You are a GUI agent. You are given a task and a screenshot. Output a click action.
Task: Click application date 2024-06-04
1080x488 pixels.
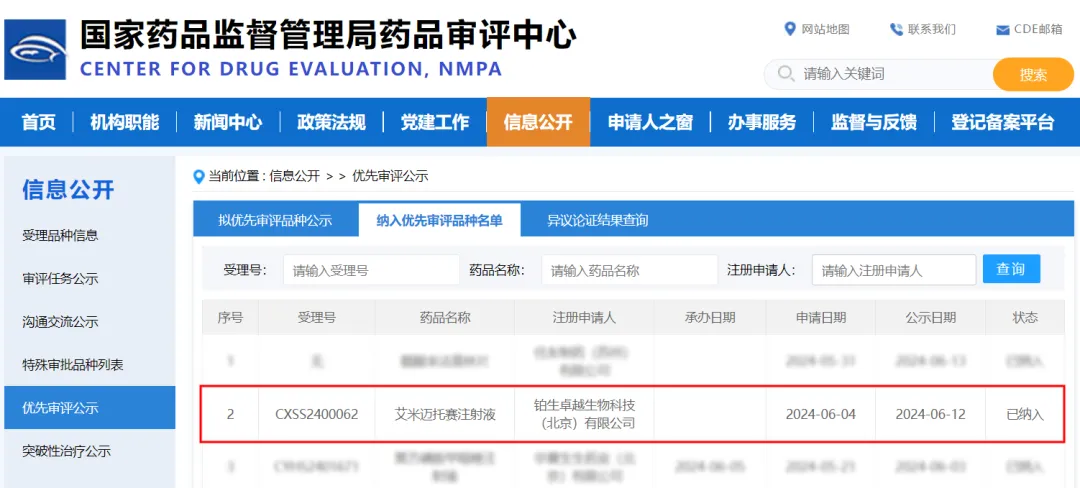coord(820,414)
